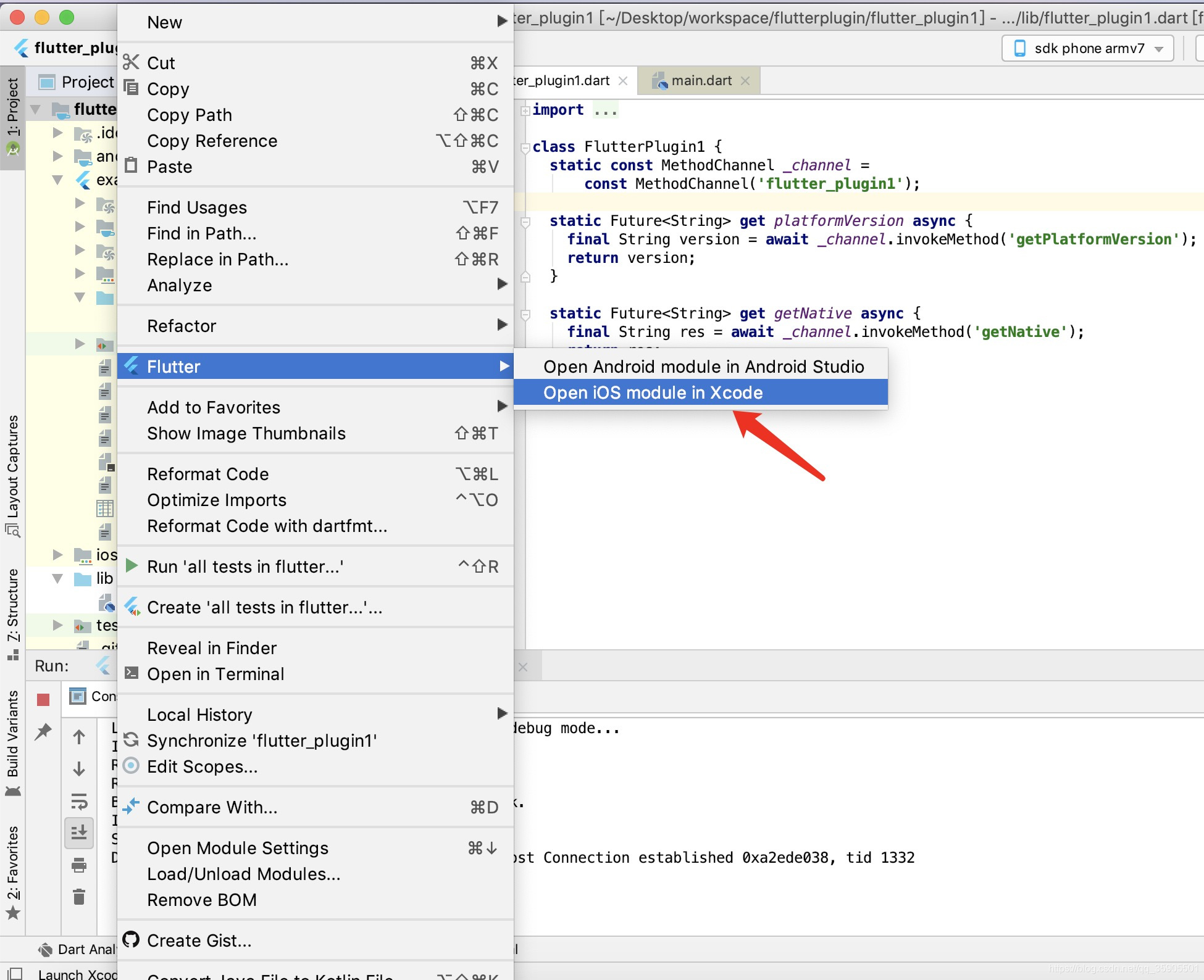Choose Copy Path menu item
1204x980 pixels.
(316, 115)
